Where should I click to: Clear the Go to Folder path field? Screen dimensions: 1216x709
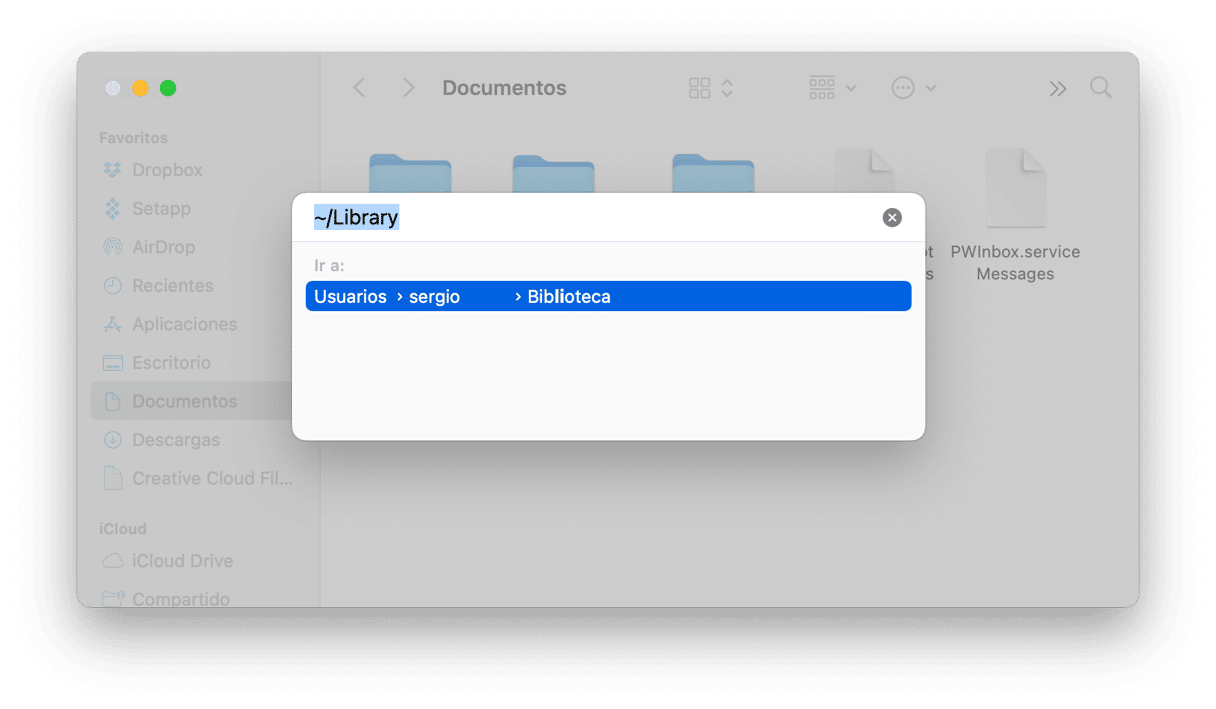892,218
